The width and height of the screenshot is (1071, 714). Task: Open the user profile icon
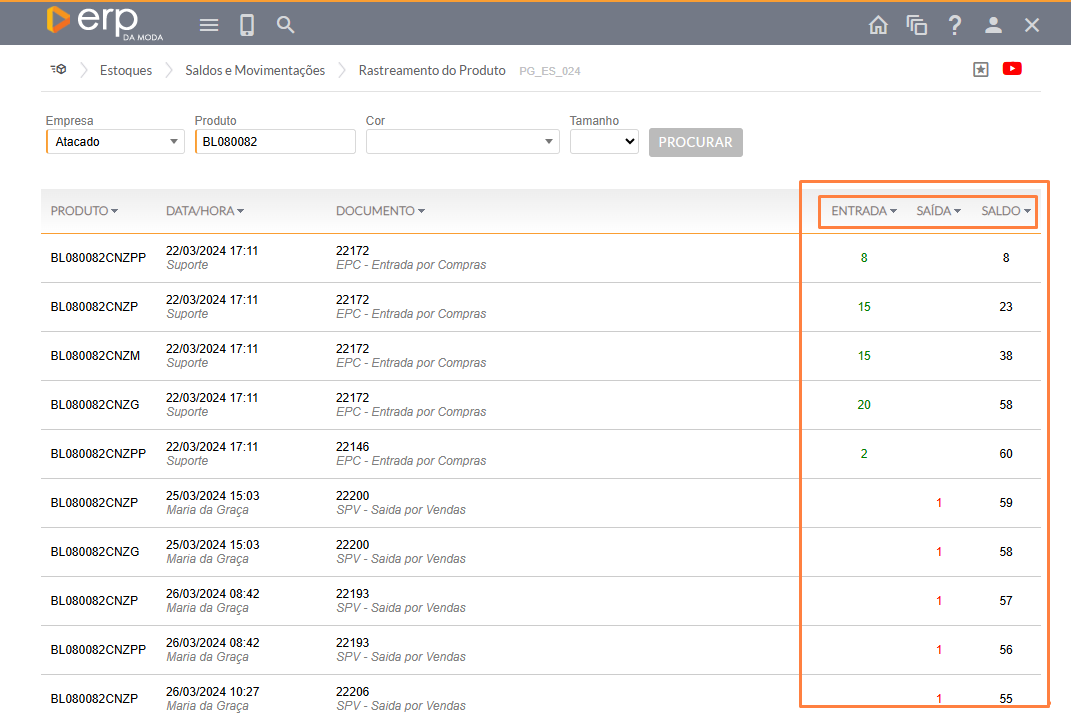tap(993, 25)
